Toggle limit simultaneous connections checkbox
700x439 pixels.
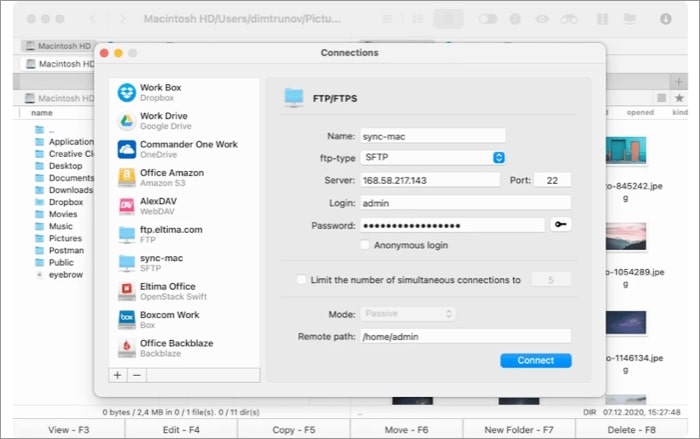[x=302, y=280]
